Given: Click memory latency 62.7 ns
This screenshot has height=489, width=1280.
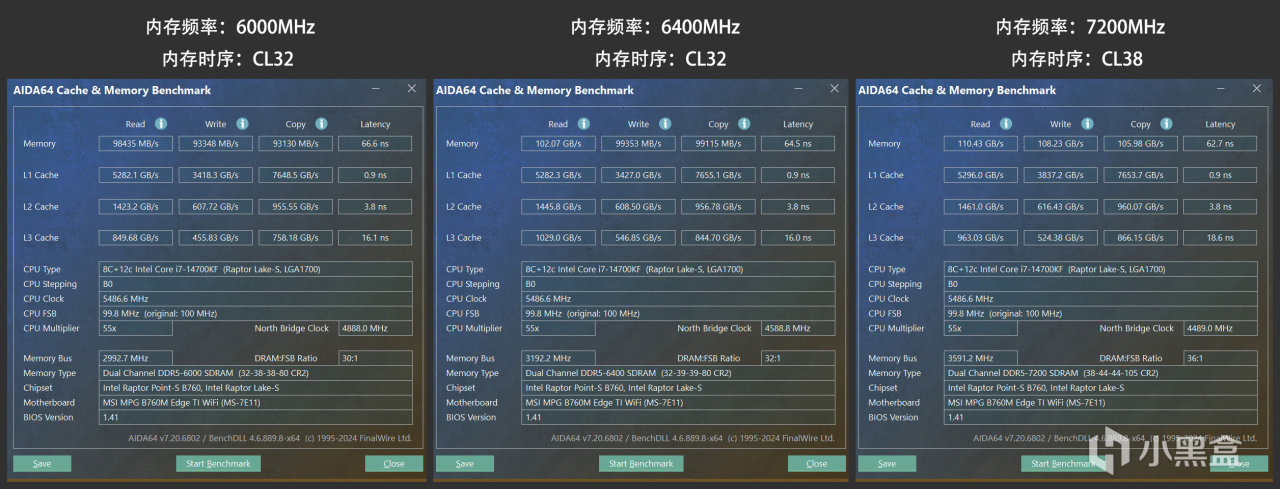Looking at the screenshot, I should tap(1220, 143).
